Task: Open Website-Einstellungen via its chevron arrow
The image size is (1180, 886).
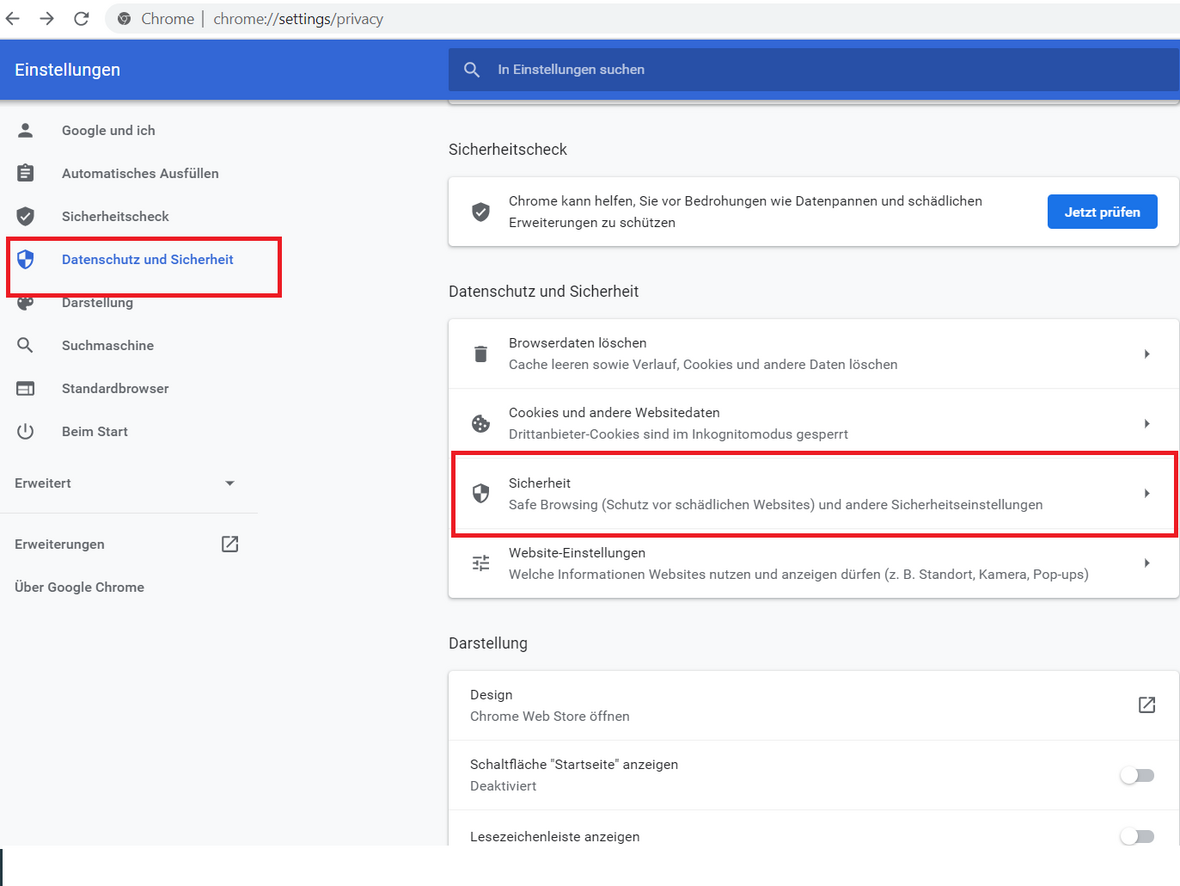Action: [1147, 564]
